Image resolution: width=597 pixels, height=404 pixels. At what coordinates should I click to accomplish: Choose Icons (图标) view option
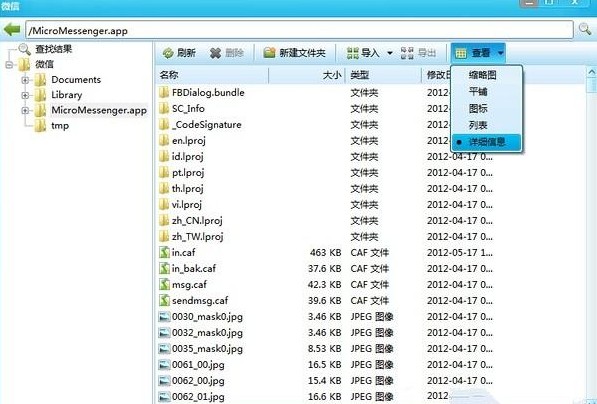478,109
